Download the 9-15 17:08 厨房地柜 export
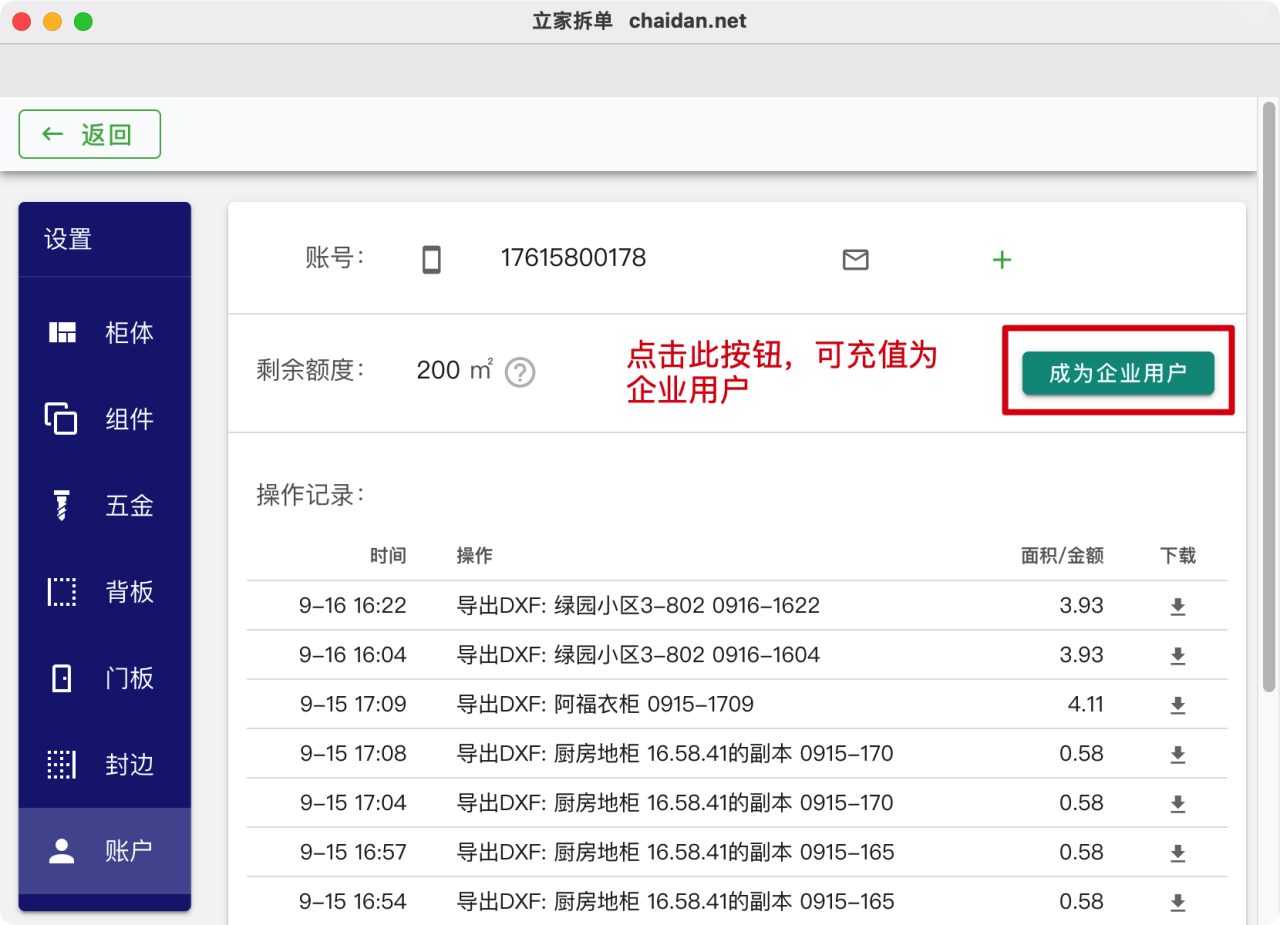The height and width of the screenshot is (925, 1280). click(x=1177, y=754)
